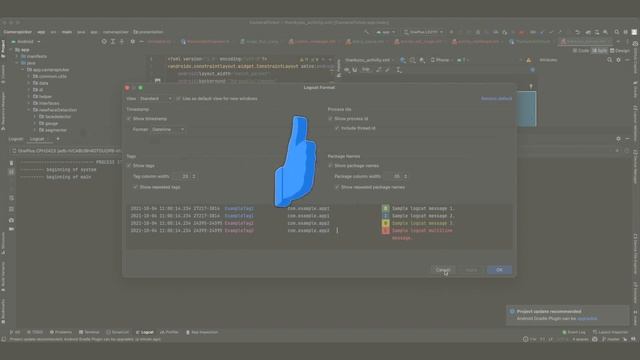This screenshot has width=640, height=360.
Task: Click the Search Everywhere magnifier icon
Action: (616, 32)
